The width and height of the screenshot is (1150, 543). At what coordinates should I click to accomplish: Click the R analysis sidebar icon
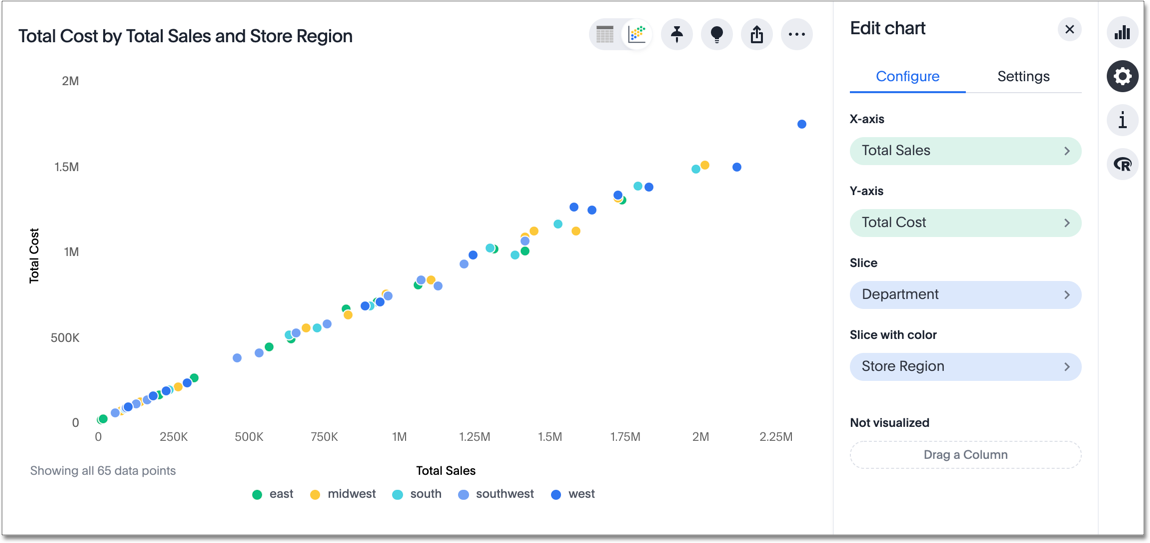[1122, 165]
